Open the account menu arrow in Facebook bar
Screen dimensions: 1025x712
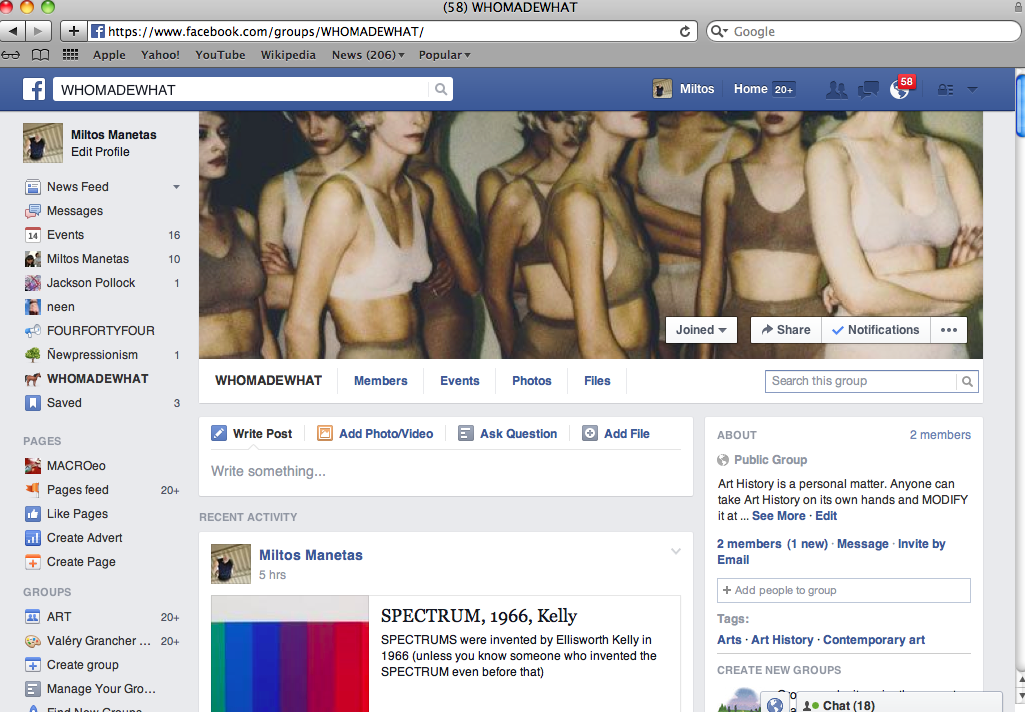point(972,90)
